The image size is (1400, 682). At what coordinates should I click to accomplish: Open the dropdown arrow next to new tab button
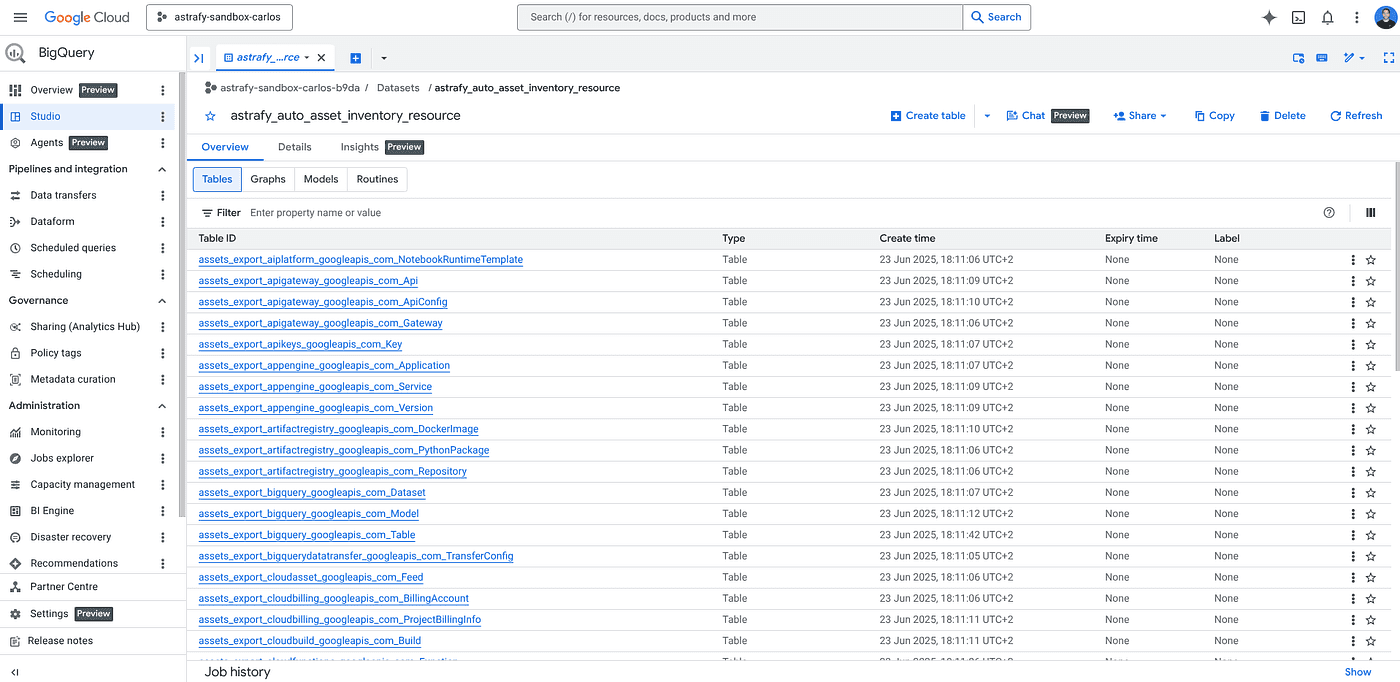click(384, 58)
